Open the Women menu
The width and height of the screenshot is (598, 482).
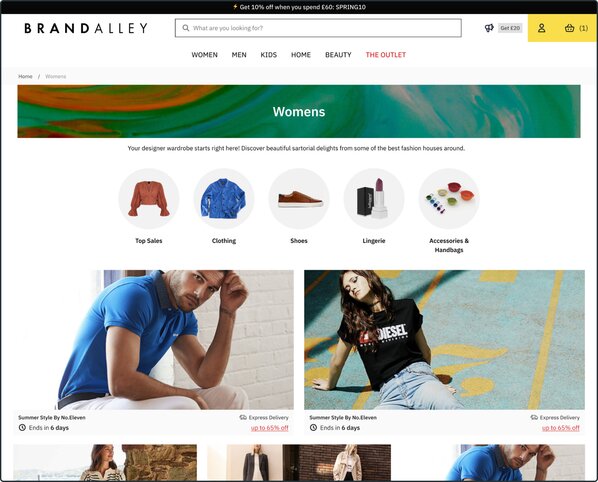click(x=204, y=55)
